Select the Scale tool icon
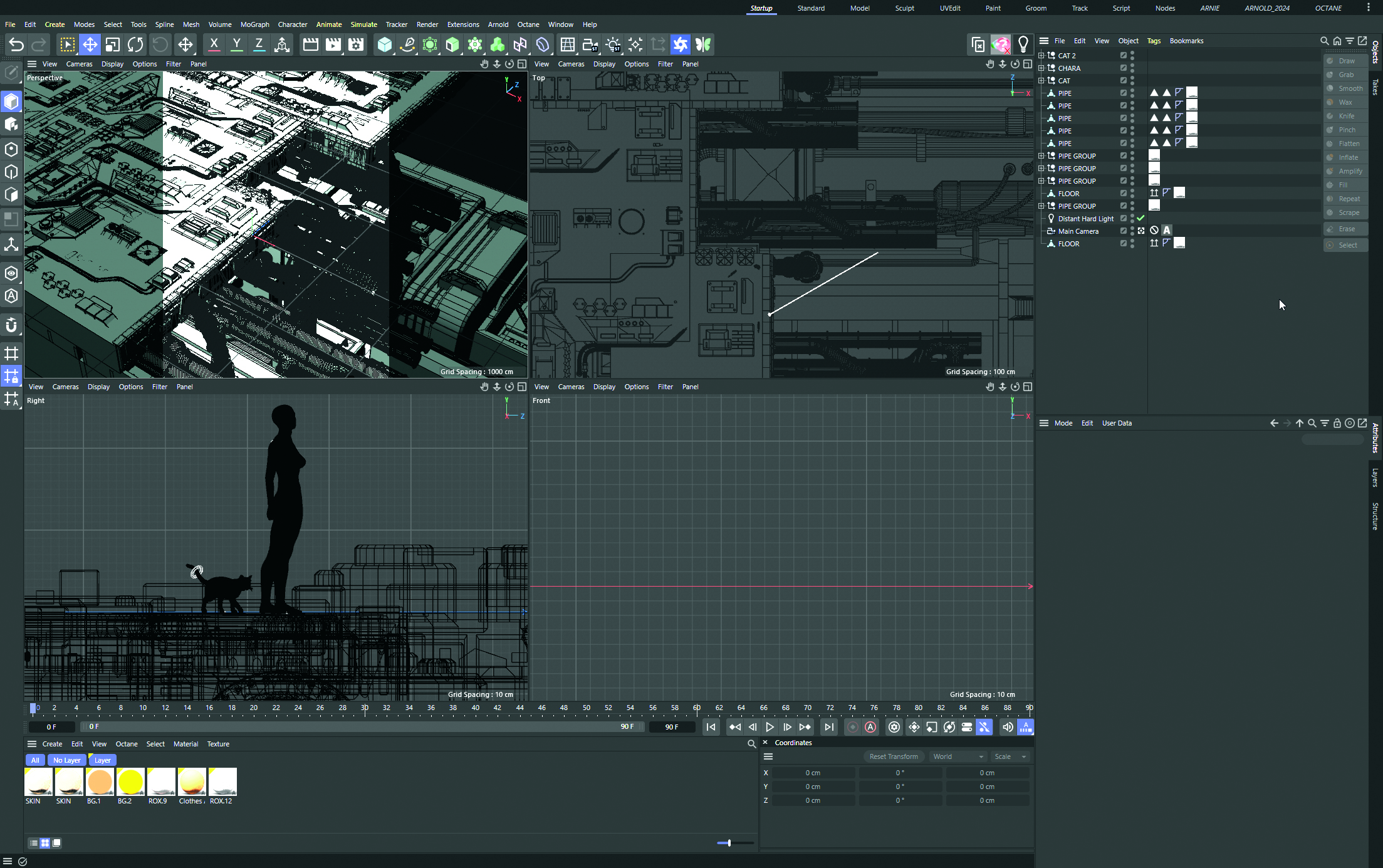1383x868 pixels. point(113,44)
